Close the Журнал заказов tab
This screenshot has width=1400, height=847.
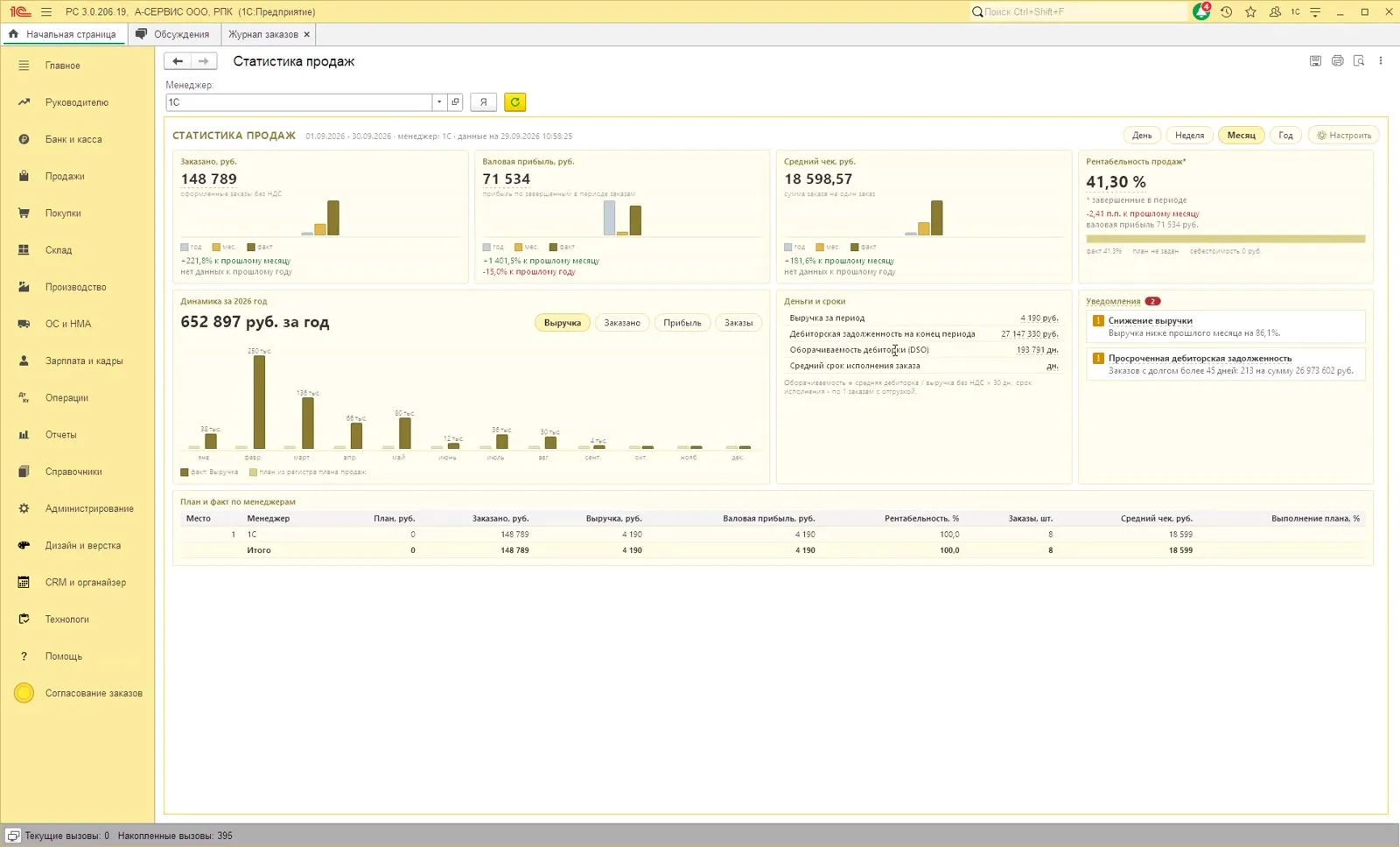pos(307,34)
